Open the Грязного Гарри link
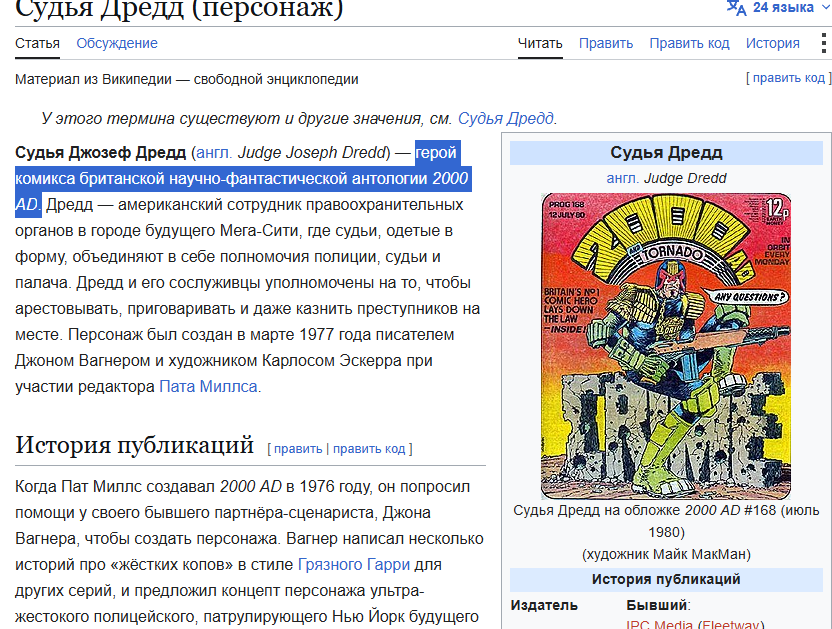 [x=354, y=564]
